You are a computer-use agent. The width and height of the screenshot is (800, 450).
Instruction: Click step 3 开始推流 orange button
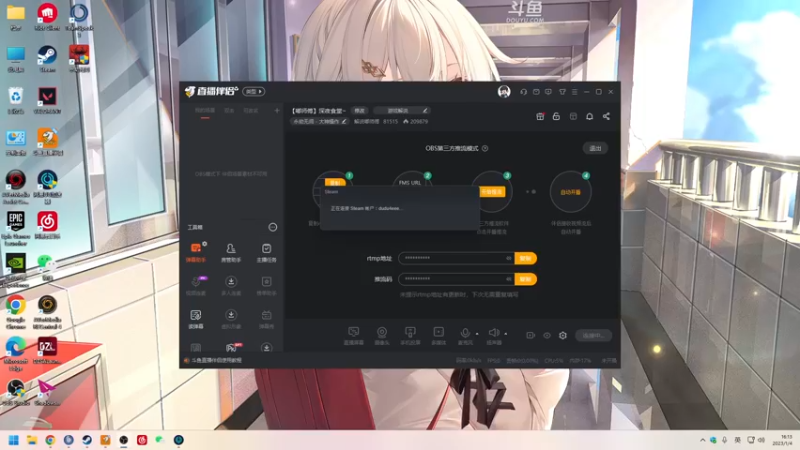pos(492,191)
